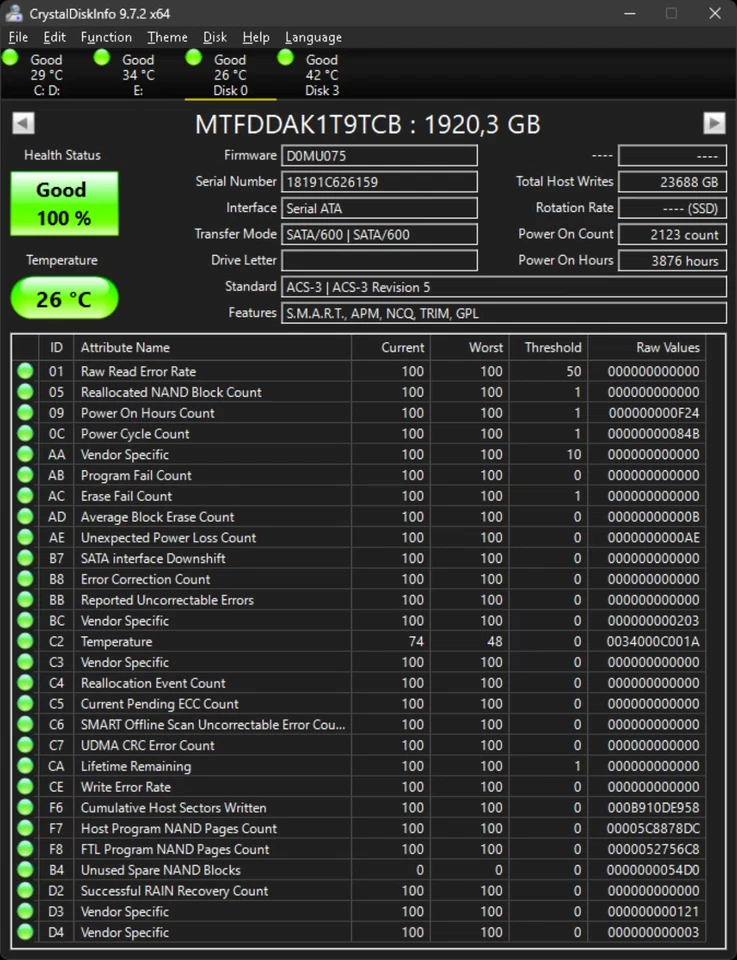This screenshot has height=960, width=737.
Task: Click the Serial Number field
Action: tap(379, 182)
